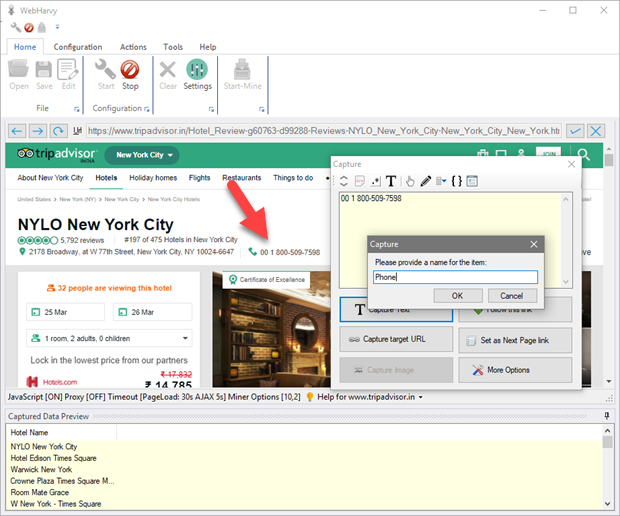Click the Stop configuration button

[x=130, y=74]
